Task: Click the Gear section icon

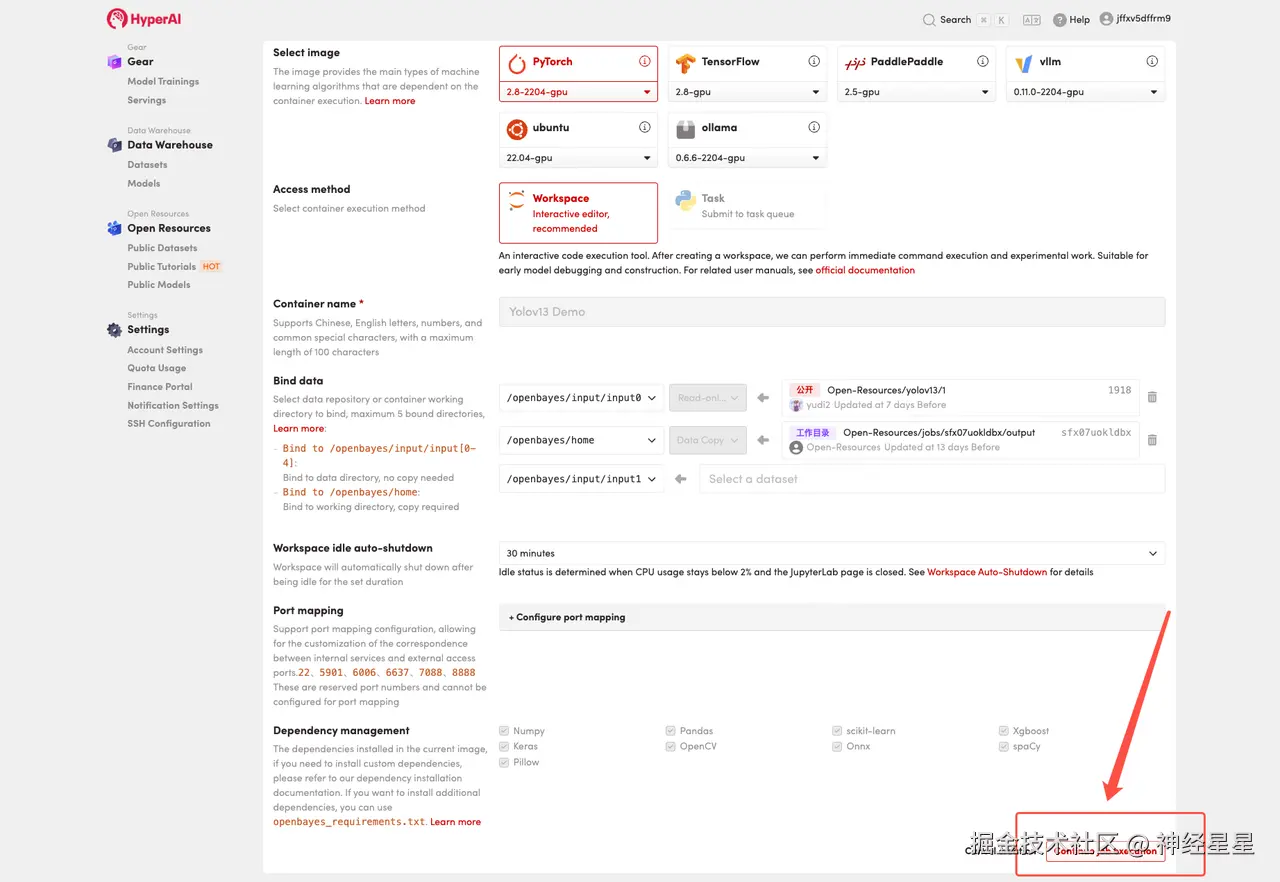Action: pyautogui.click(x=114, y=62)
